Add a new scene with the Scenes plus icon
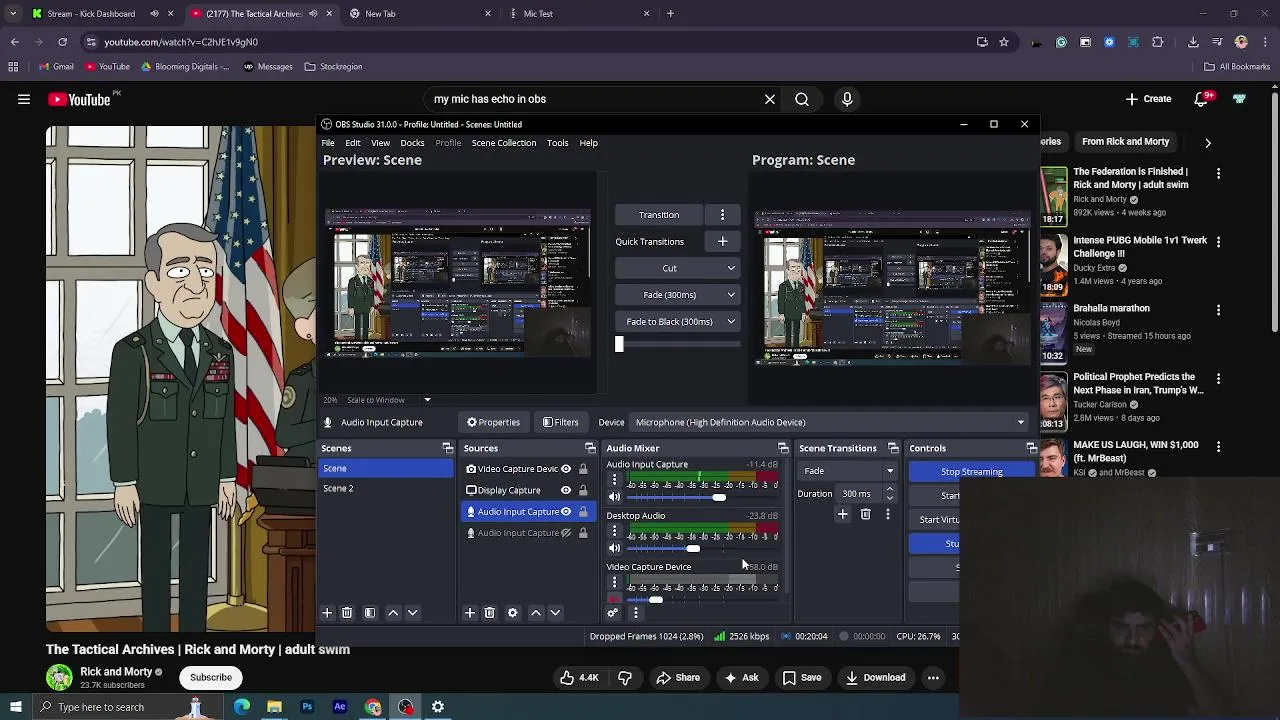This screenshot has height=720, width=1280. pyautogui.click(x=326, y=612)
